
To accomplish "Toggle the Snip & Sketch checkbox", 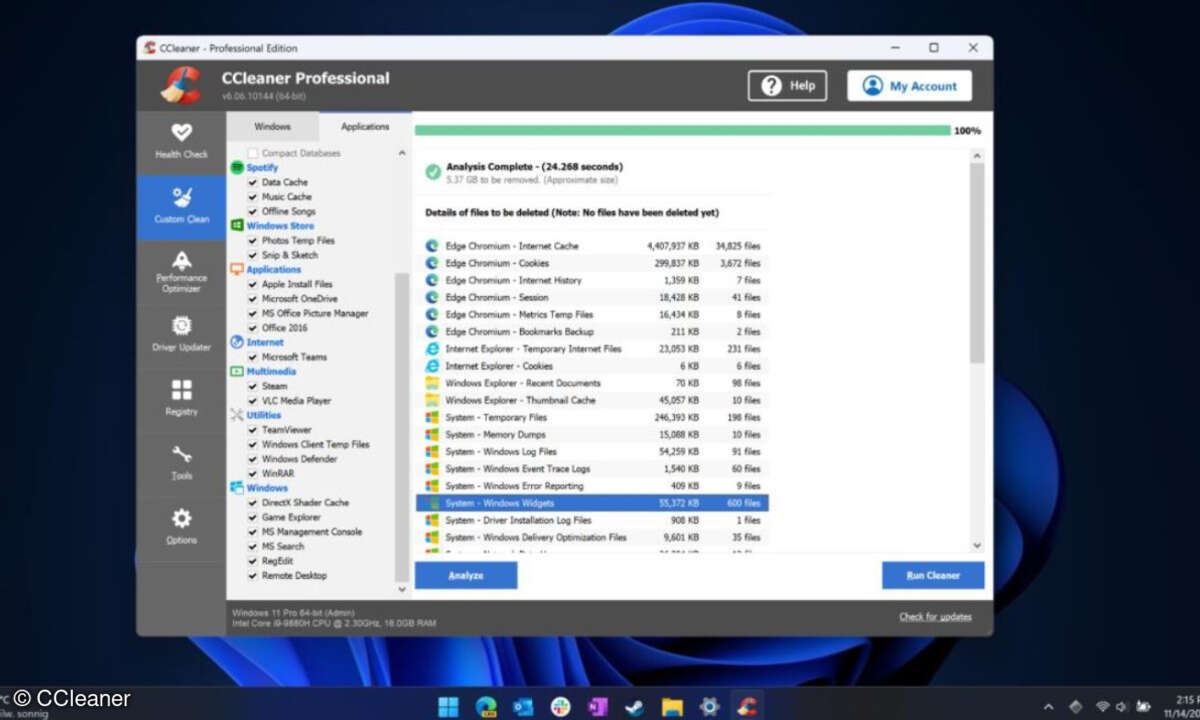I will [x=252, y=255].
